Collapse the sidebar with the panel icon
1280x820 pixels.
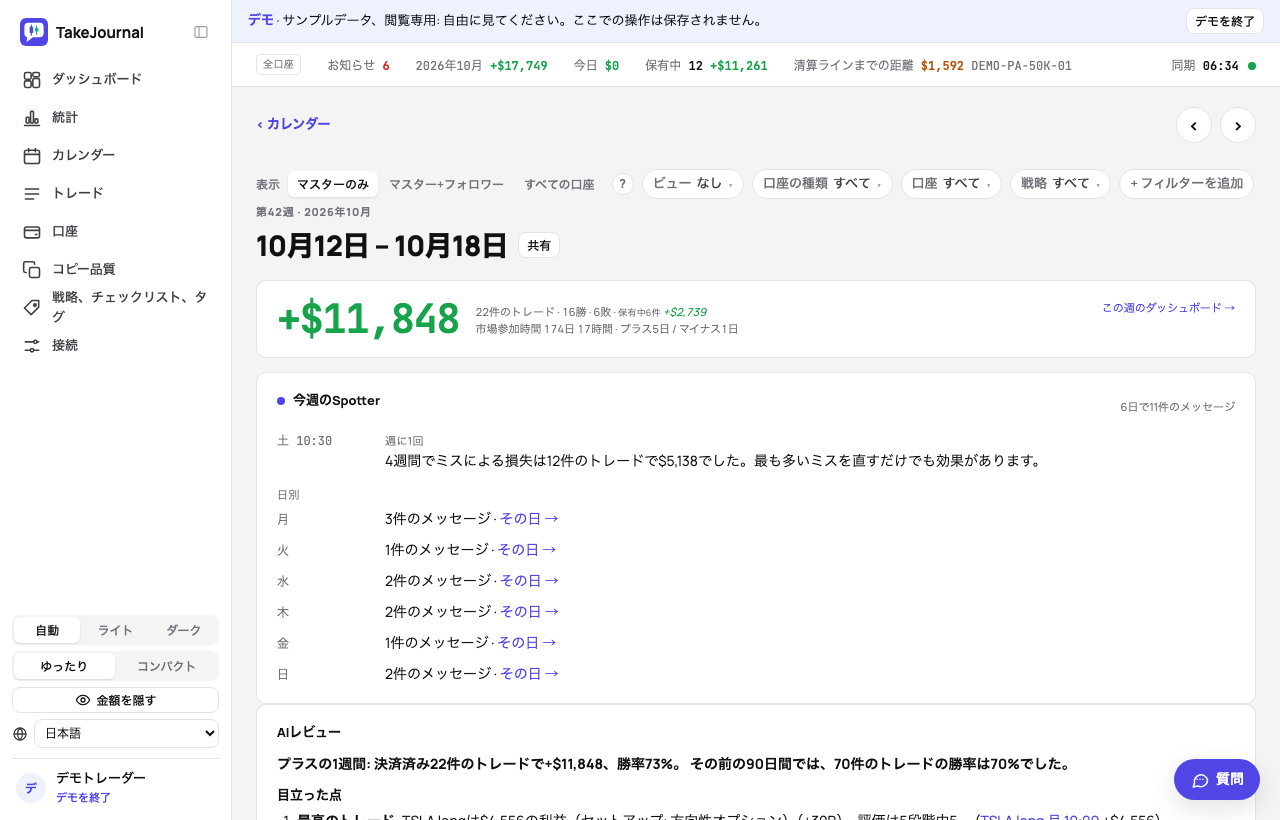click(x=201, y=32)
